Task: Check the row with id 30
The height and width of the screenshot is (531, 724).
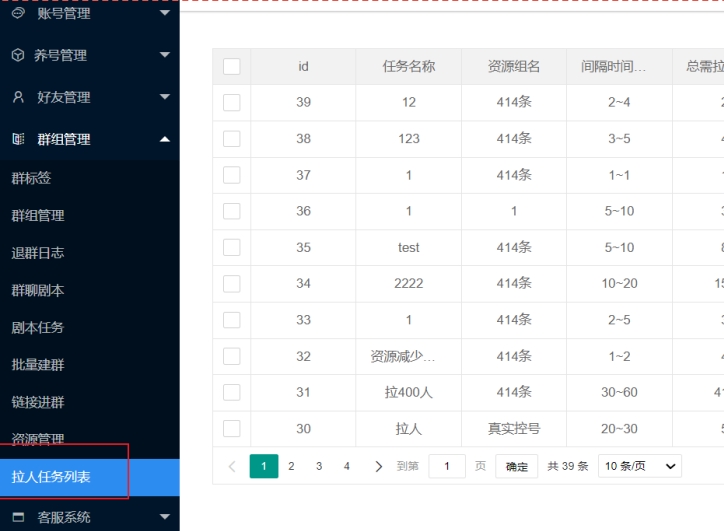Action: point(231,428)
